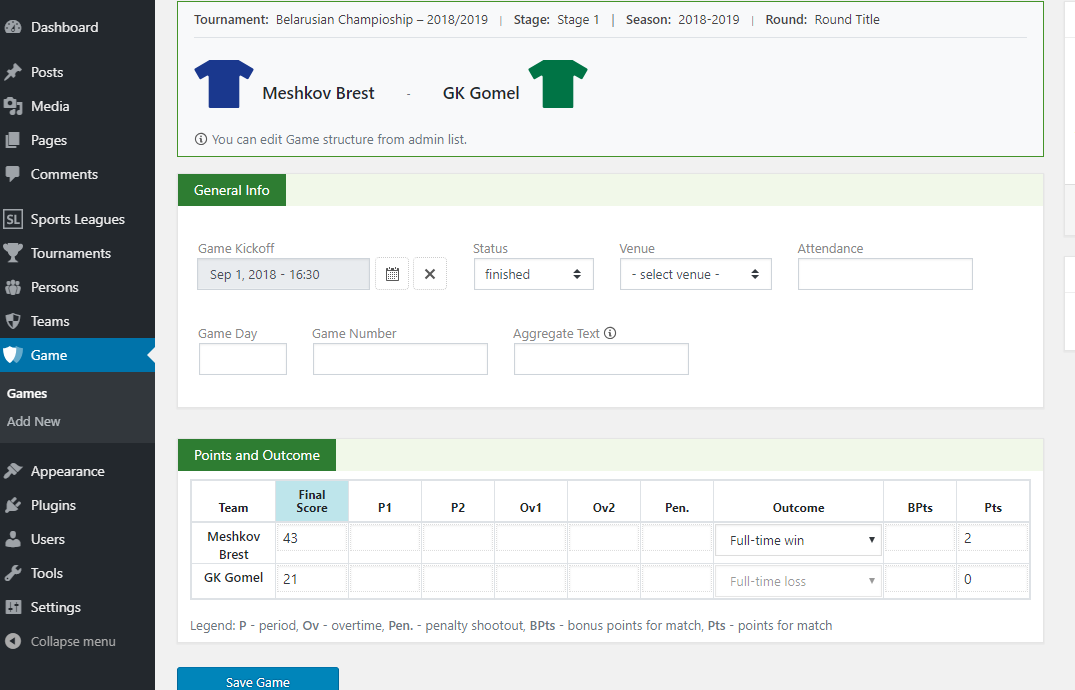Open Sports Leagues from sidebar

click(x=77, y=219)
